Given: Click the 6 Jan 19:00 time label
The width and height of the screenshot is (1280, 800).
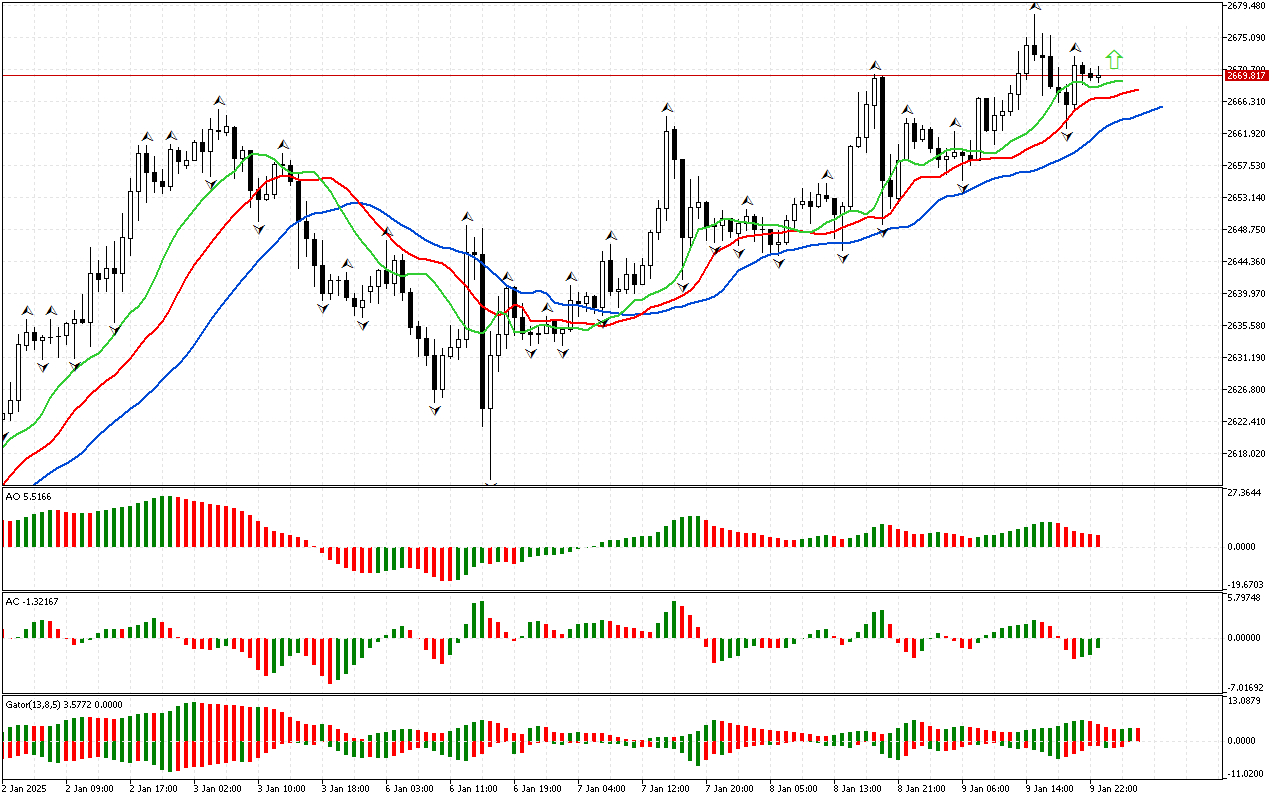Looking at the screenshot, I should point(536,789).
